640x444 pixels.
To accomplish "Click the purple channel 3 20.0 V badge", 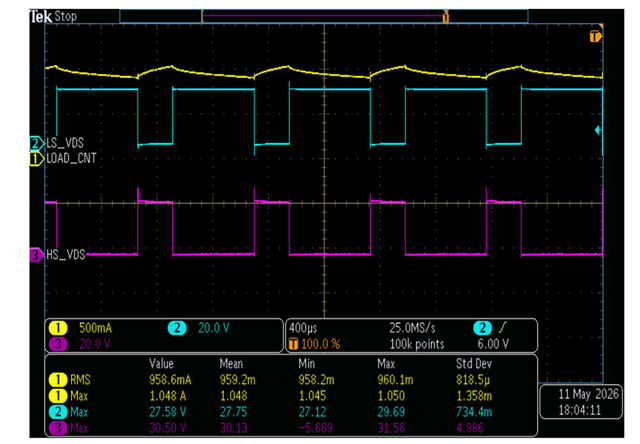I will click(x=58, y=344).
